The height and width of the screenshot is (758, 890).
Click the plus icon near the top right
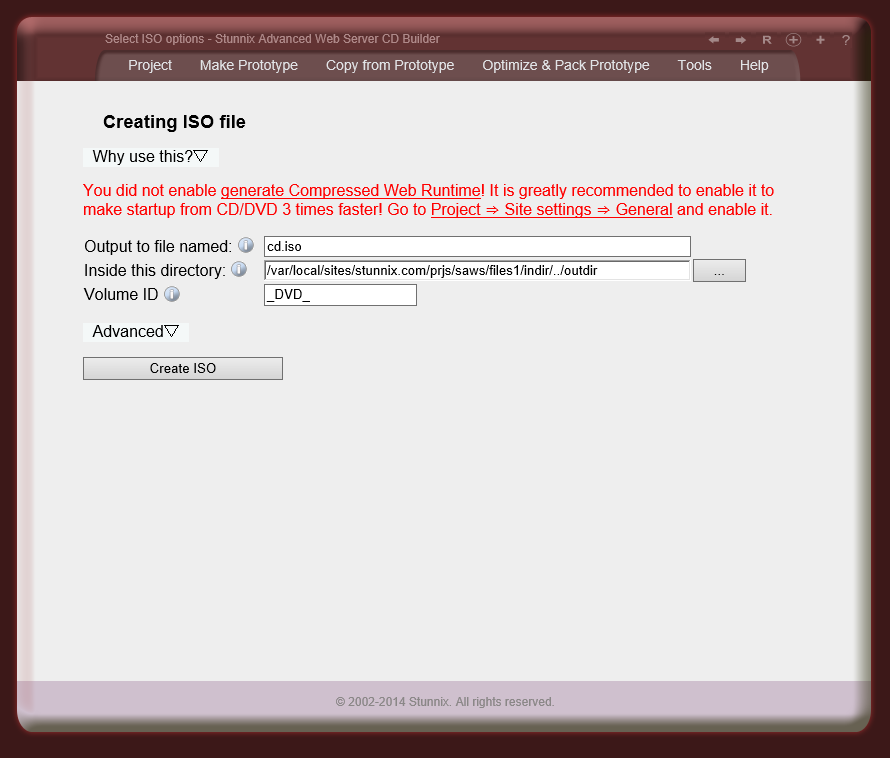click(x=819, y=40)
